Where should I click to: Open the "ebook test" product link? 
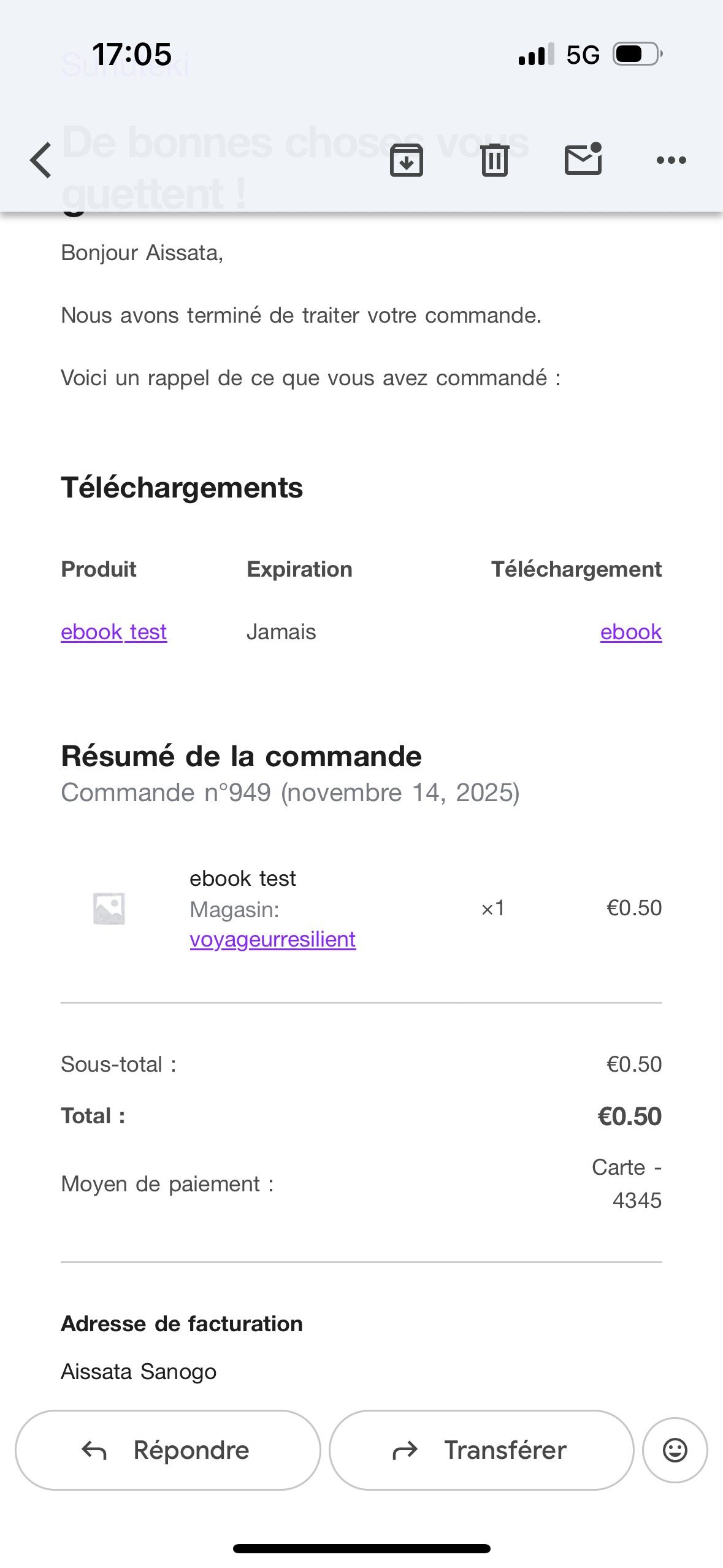coord(114,632)
